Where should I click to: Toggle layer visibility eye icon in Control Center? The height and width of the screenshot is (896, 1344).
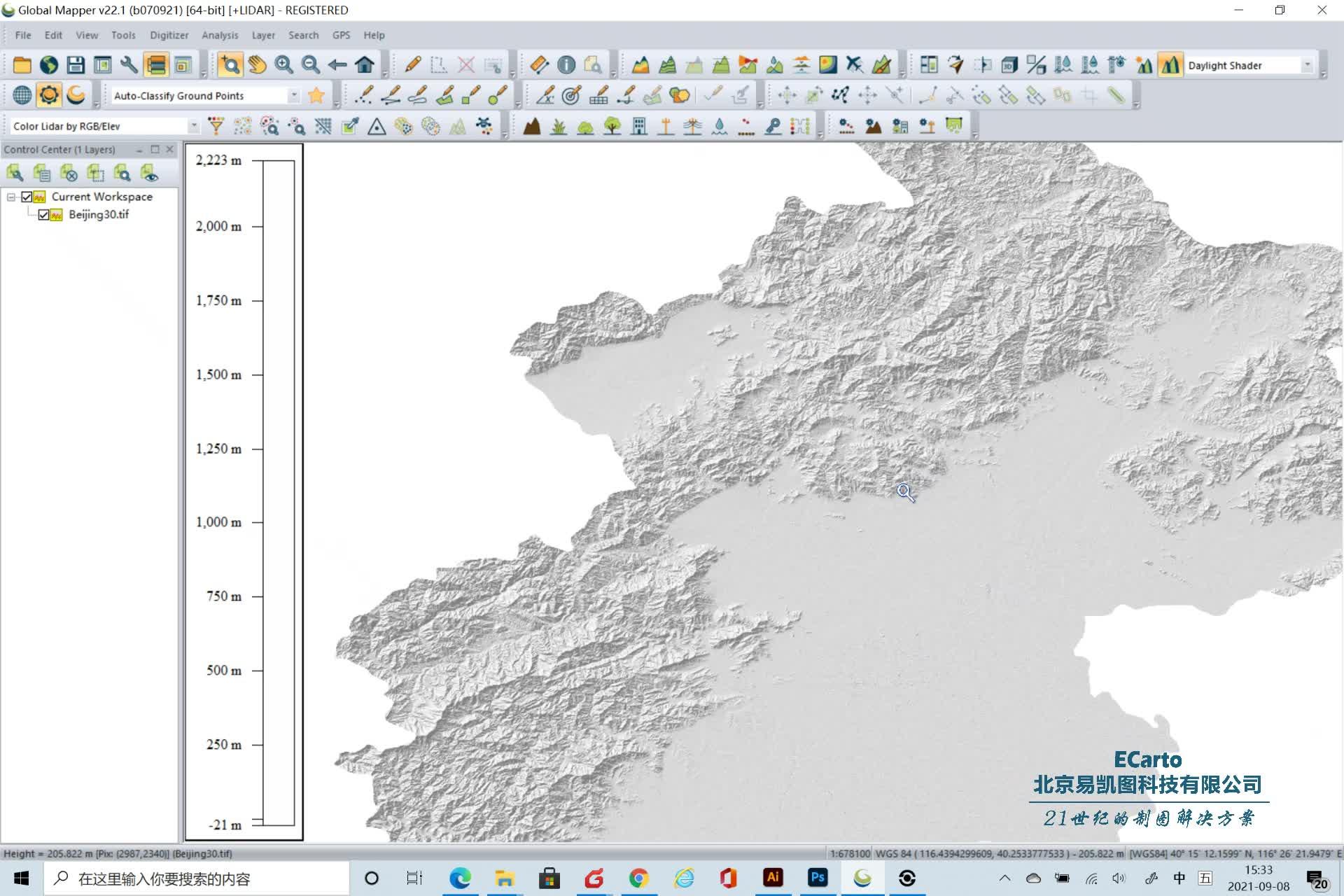149,173
